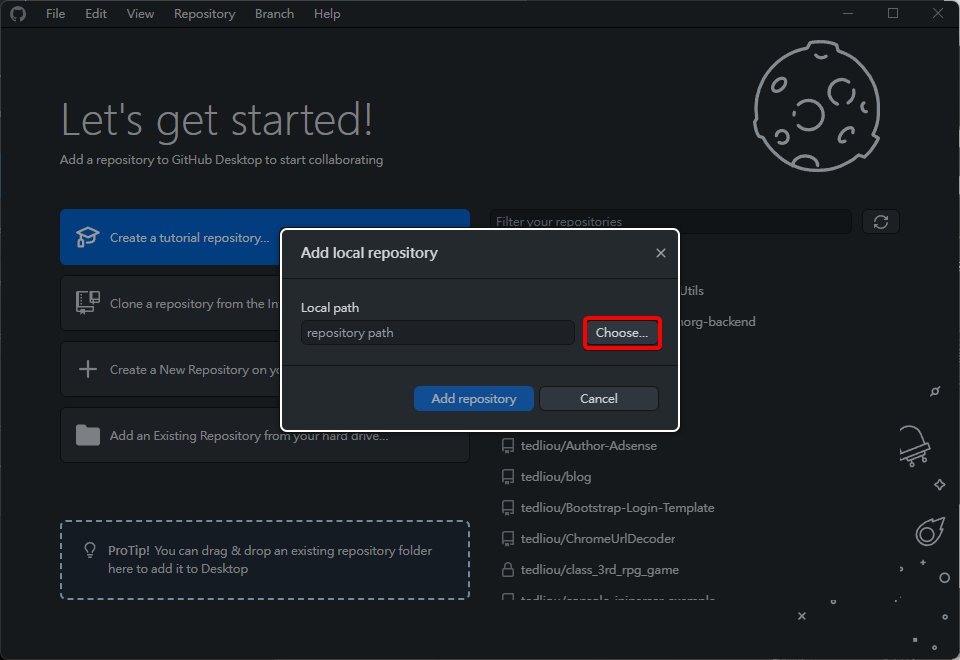The image size is (960, 660).
Task: Open the Help menu
Action: [x=327, y=13]
